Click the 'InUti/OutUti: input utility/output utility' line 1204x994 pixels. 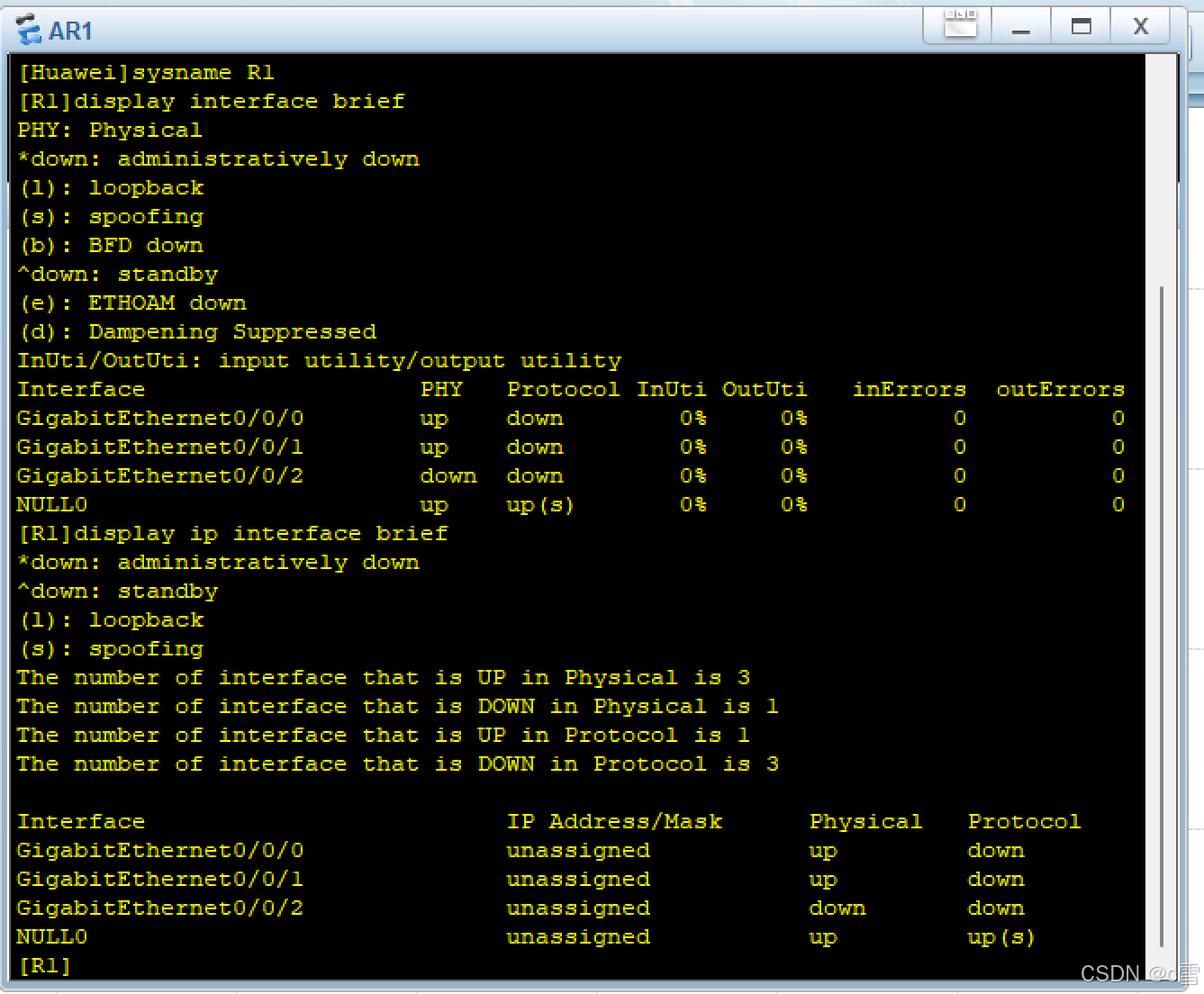320,361
